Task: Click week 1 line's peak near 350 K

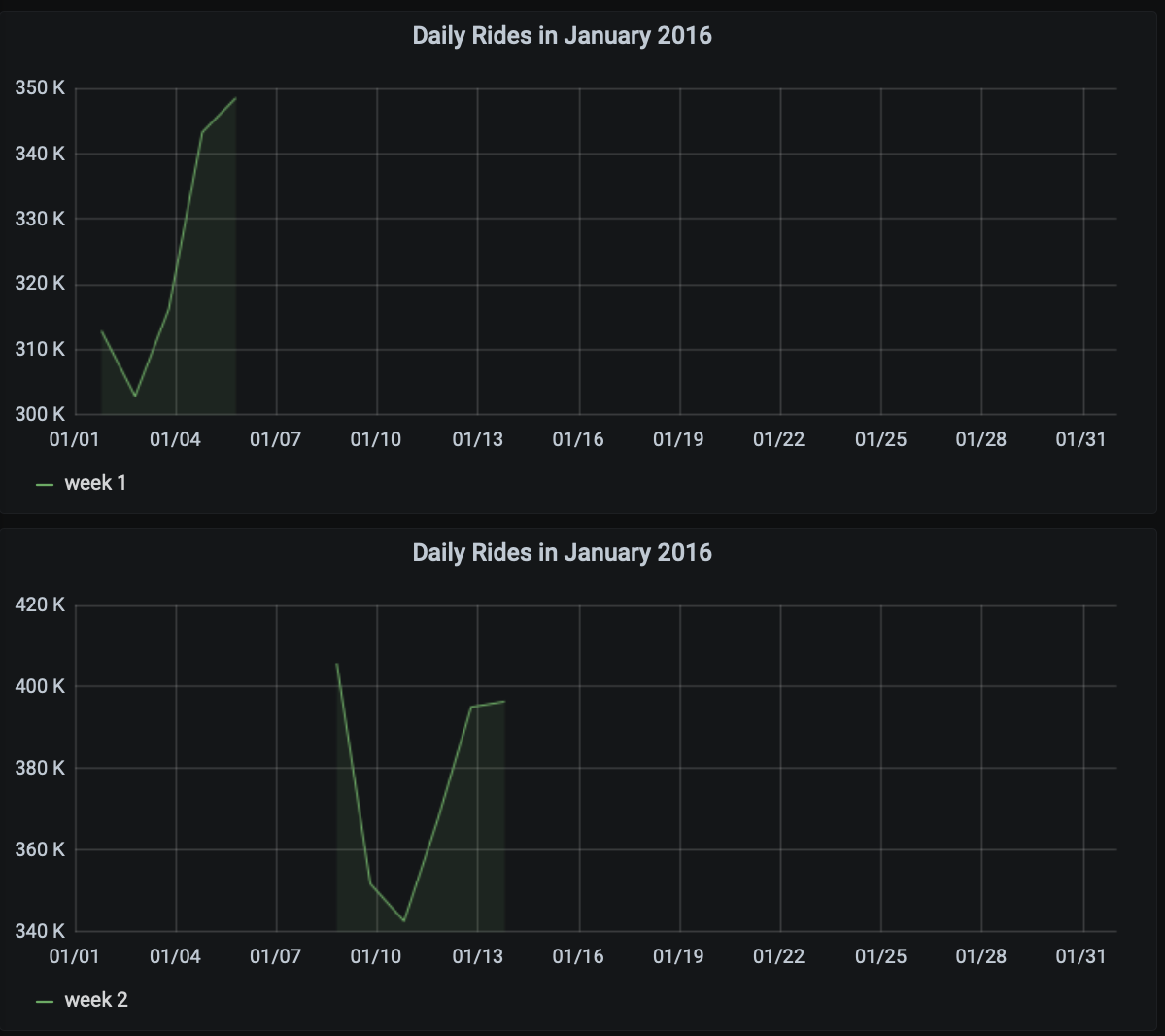Action: pyautogui.click(x=235, y=98)
